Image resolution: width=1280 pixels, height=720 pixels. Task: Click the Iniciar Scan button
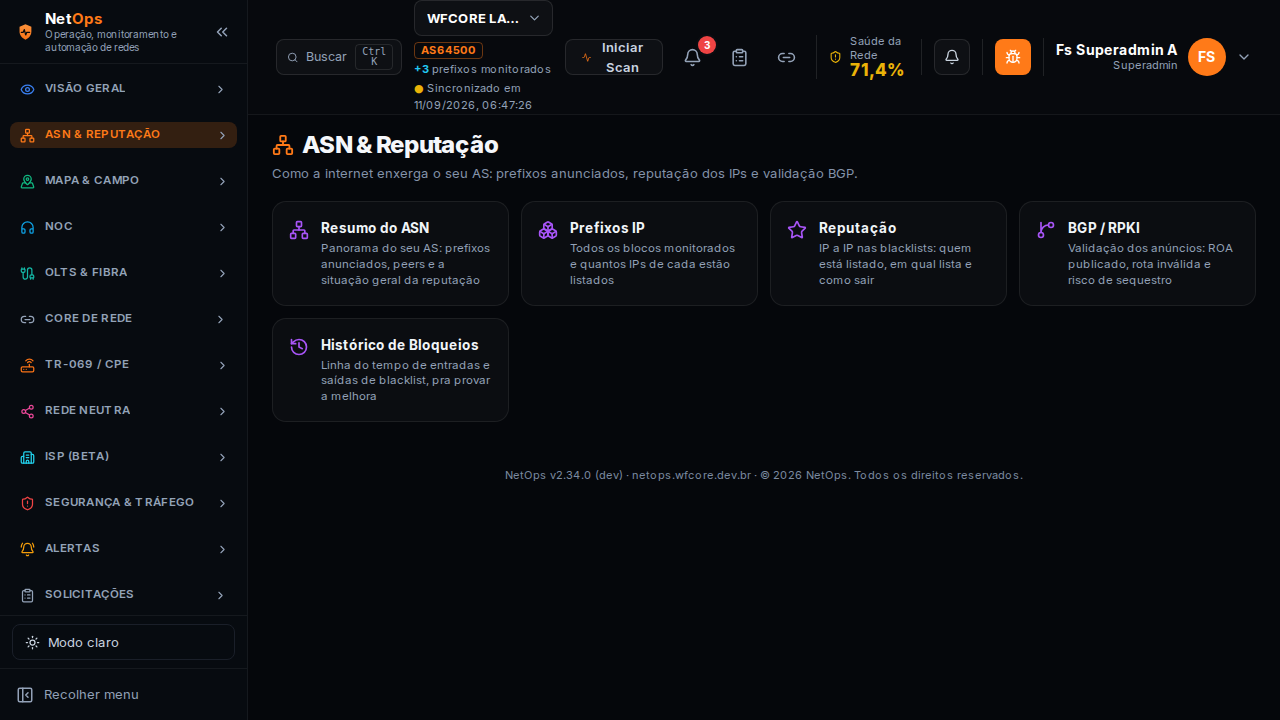coord(614,57)
